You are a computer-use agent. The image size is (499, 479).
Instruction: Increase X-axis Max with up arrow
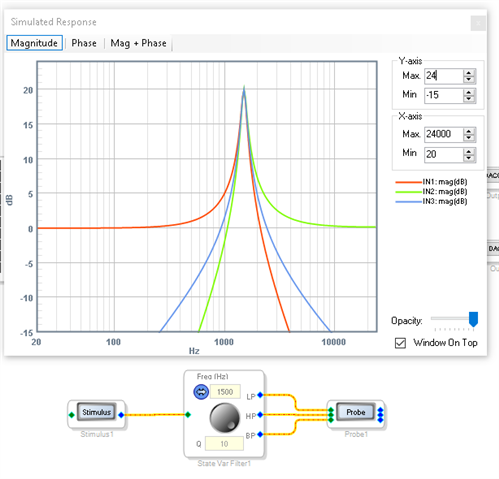click(469, 131)
